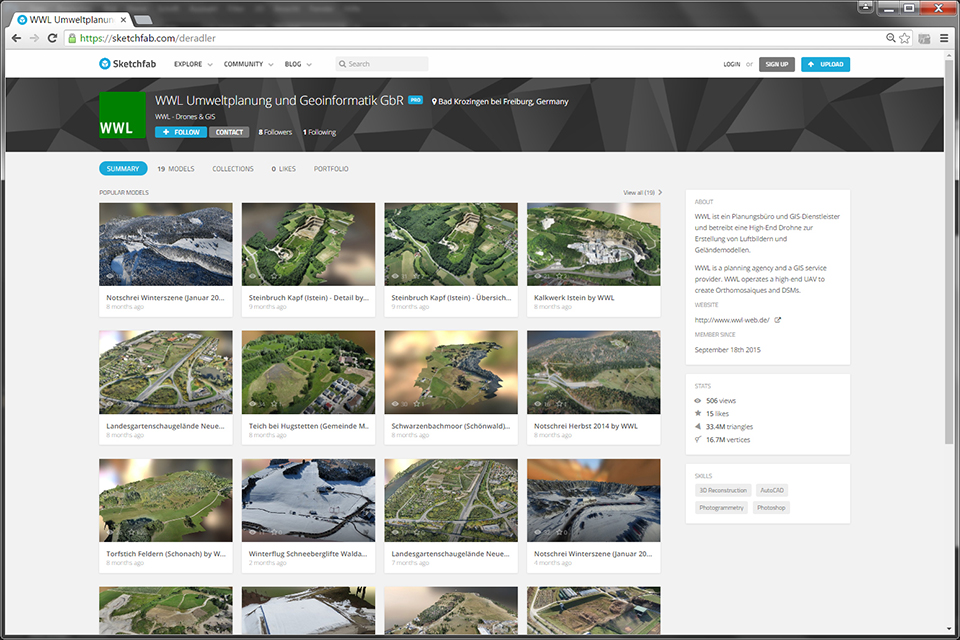Bookmark this page with the star icon
The image size is (960, 640).
905,38
